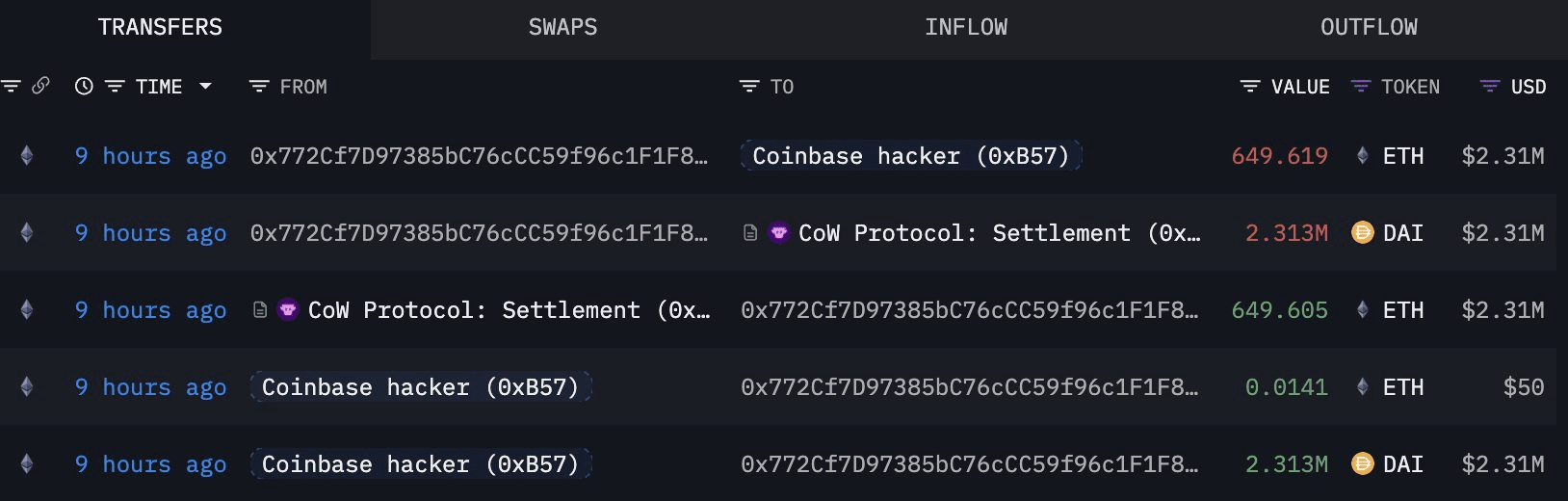
Task: Open the 649.605 ETH transfer timestamp link
Action: pyautogui.click(x=150, y=310)
